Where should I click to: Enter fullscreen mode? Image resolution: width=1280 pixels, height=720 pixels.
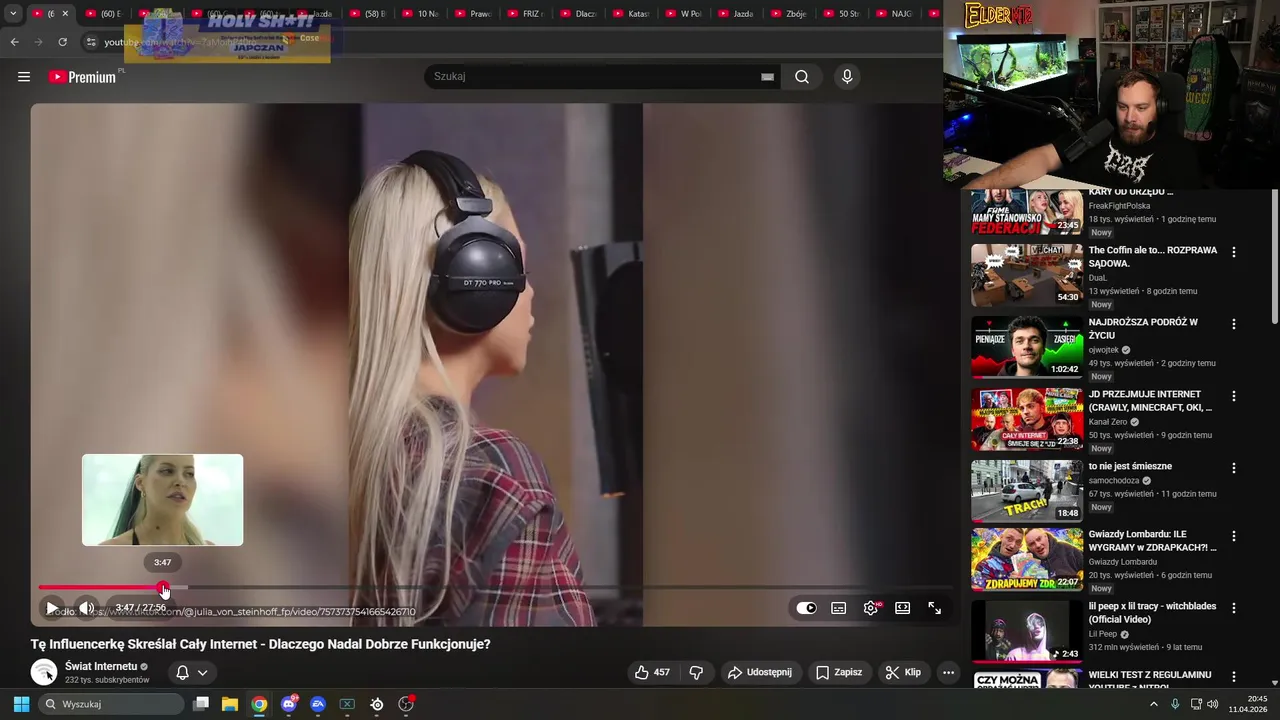pos(935,608)
